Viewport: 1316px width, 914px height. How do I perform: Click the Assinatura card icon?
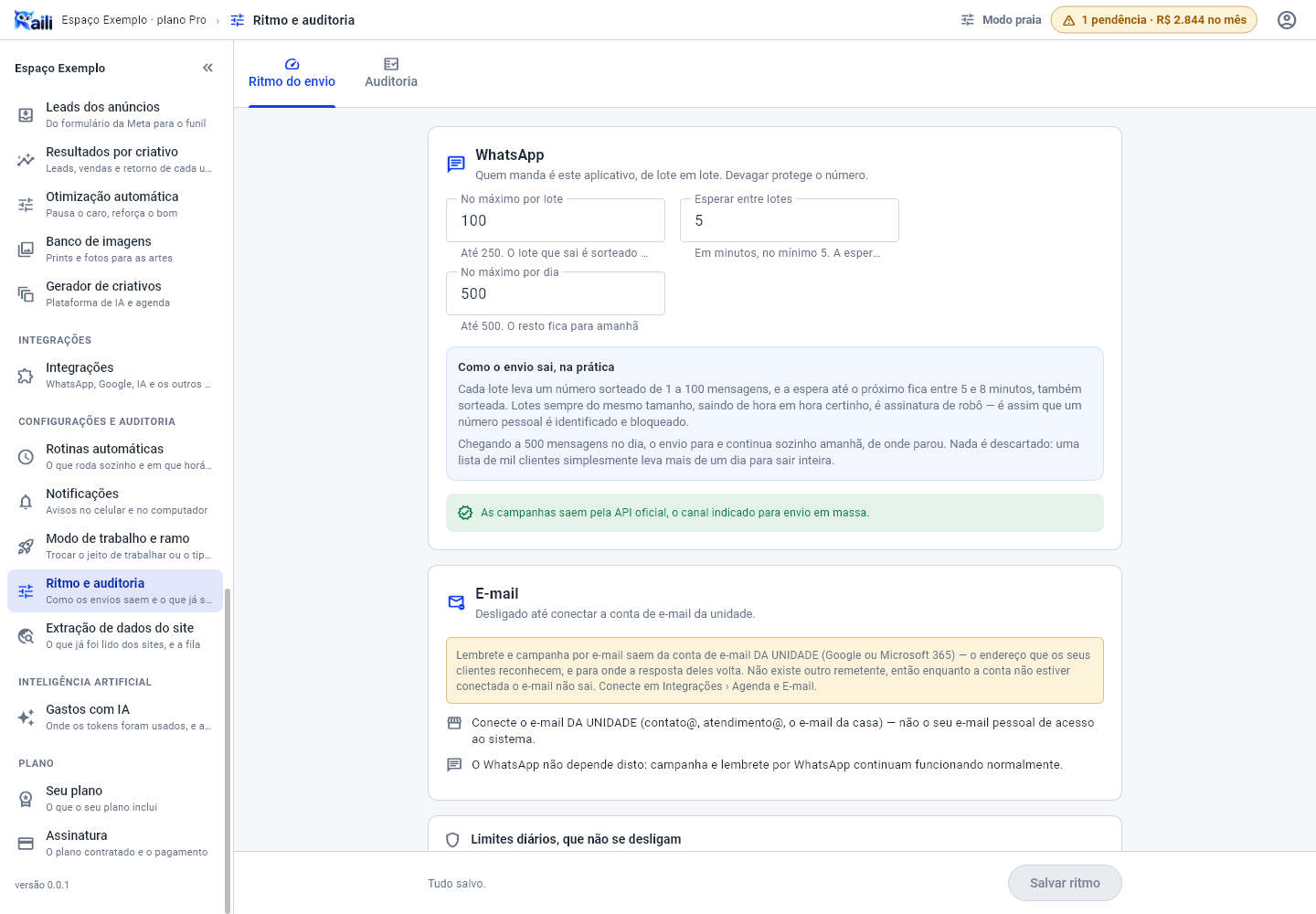tap(26, 843)
